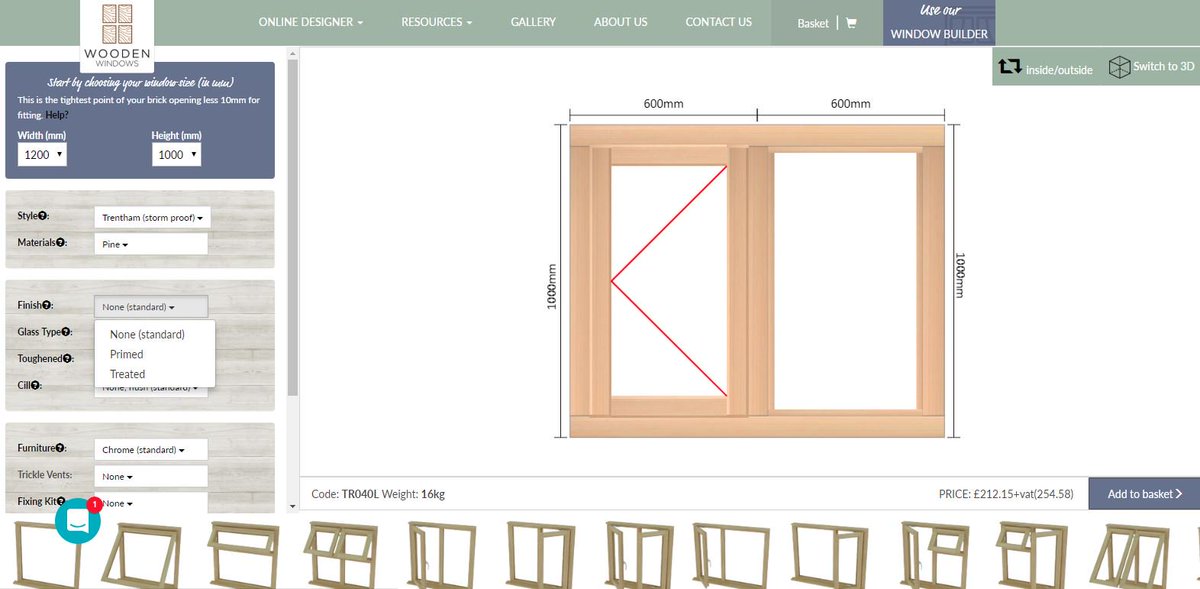Go to the Contact Us page

click(718, 22)
